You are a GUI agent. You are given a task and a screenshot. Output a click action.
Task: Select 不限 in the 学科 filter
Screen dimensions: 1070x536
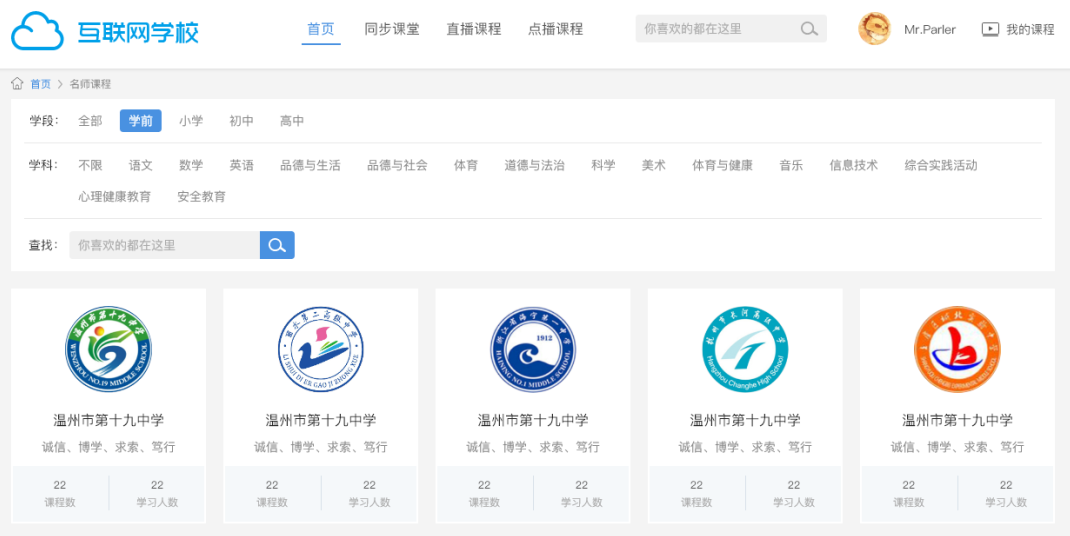(x=90, y=165)
